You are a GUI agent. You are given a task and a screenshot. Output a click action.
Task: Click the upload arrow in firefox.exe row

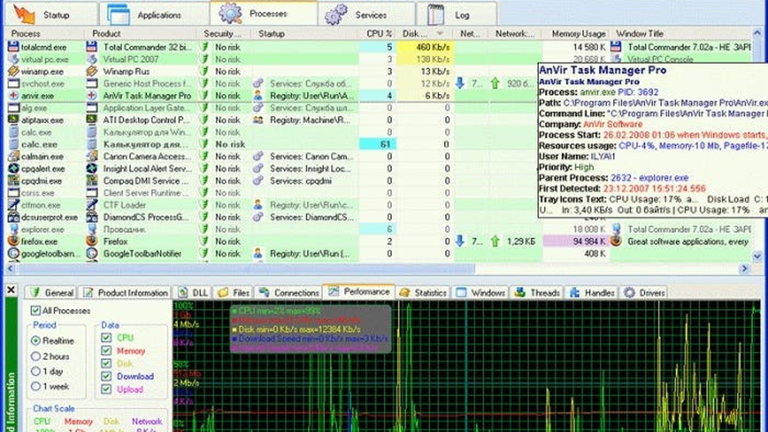click(495, 241)
